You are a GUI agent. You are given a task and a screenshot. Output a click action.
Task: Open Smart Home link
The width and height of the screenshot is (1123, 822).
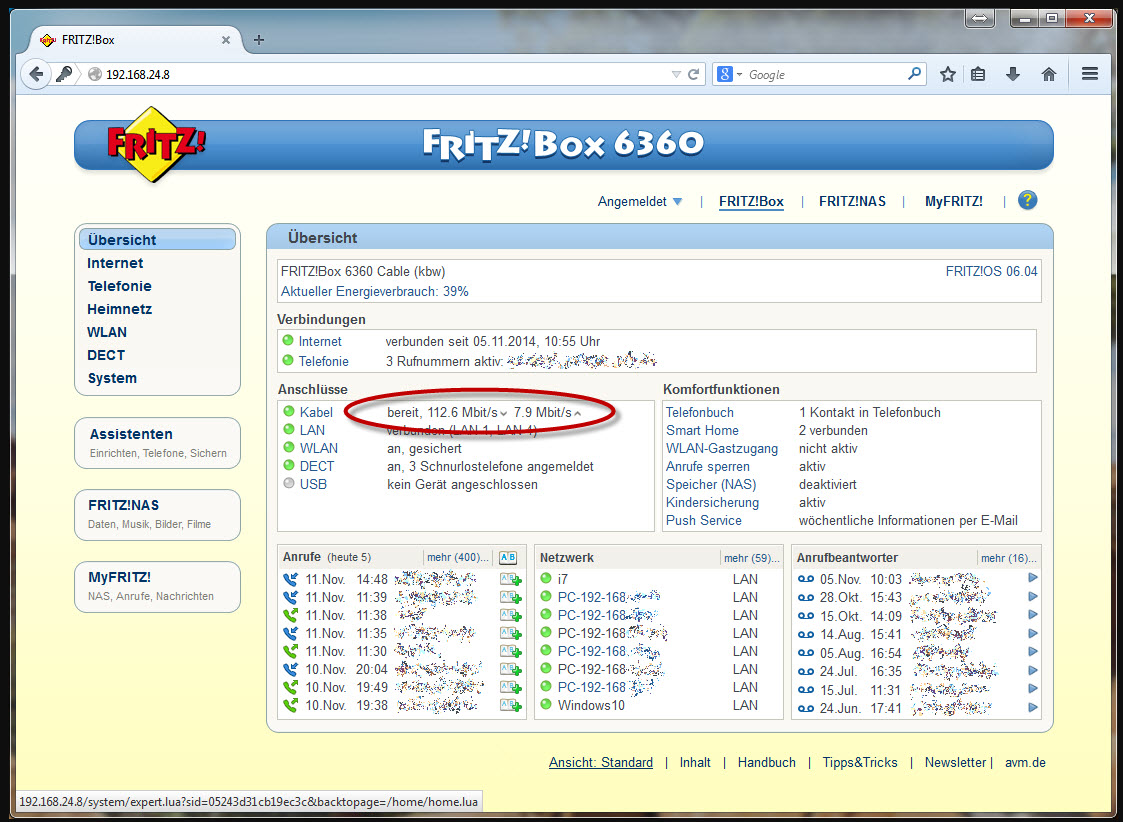click(x=702, y=430)
